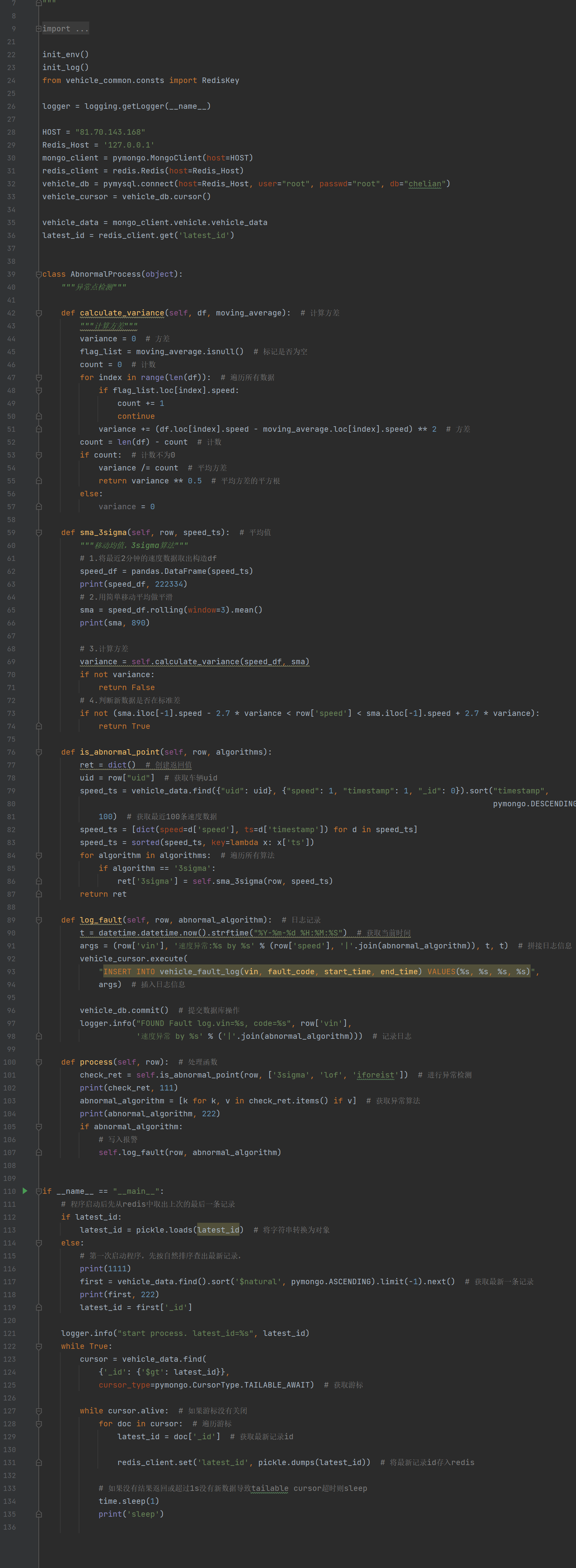Click the fold end marker at 'return ret' line 87

(38, 894)
